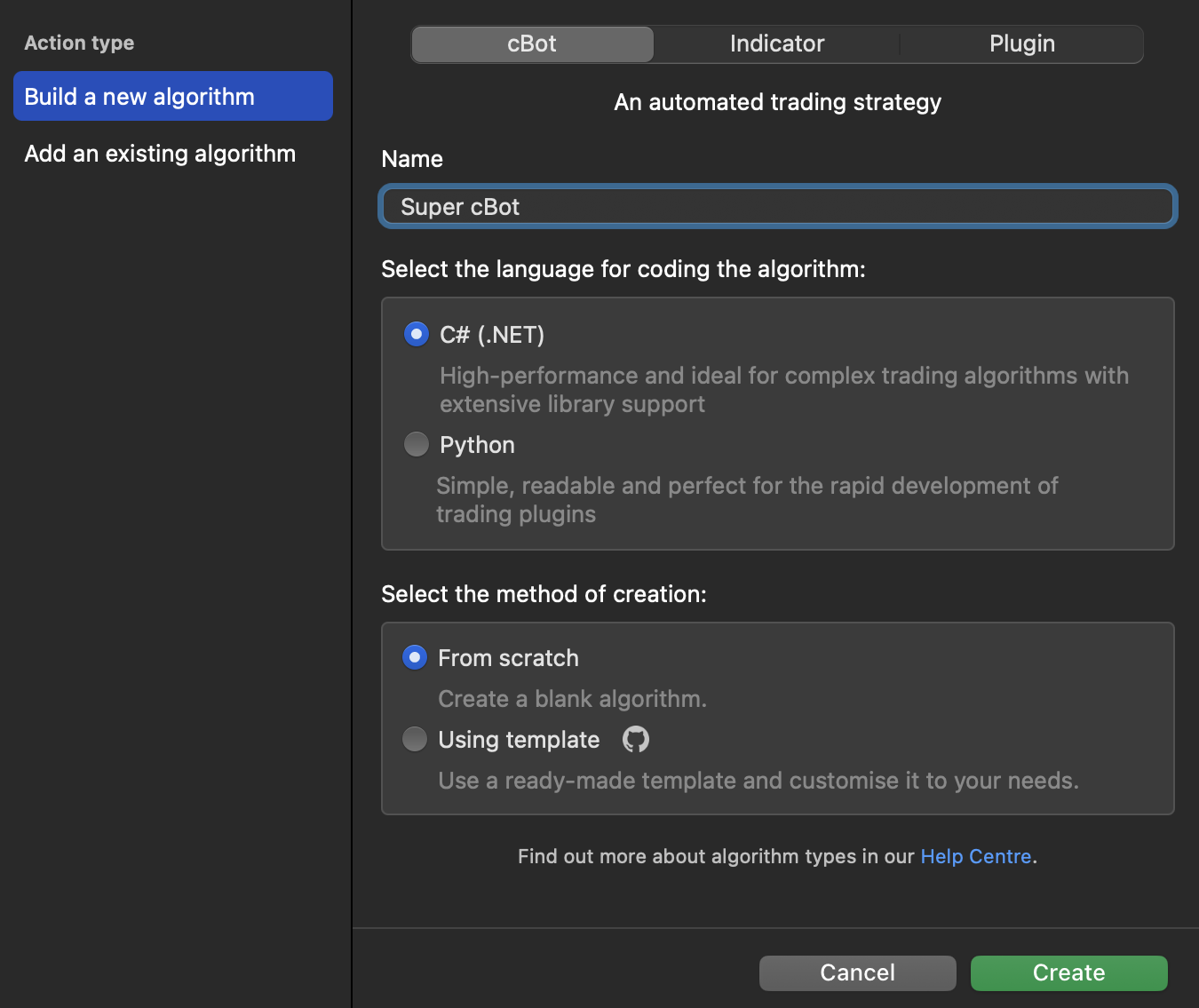Choose Add an existing algorithm
This screenshot has height=1008, width=1199.
point(160,154)
